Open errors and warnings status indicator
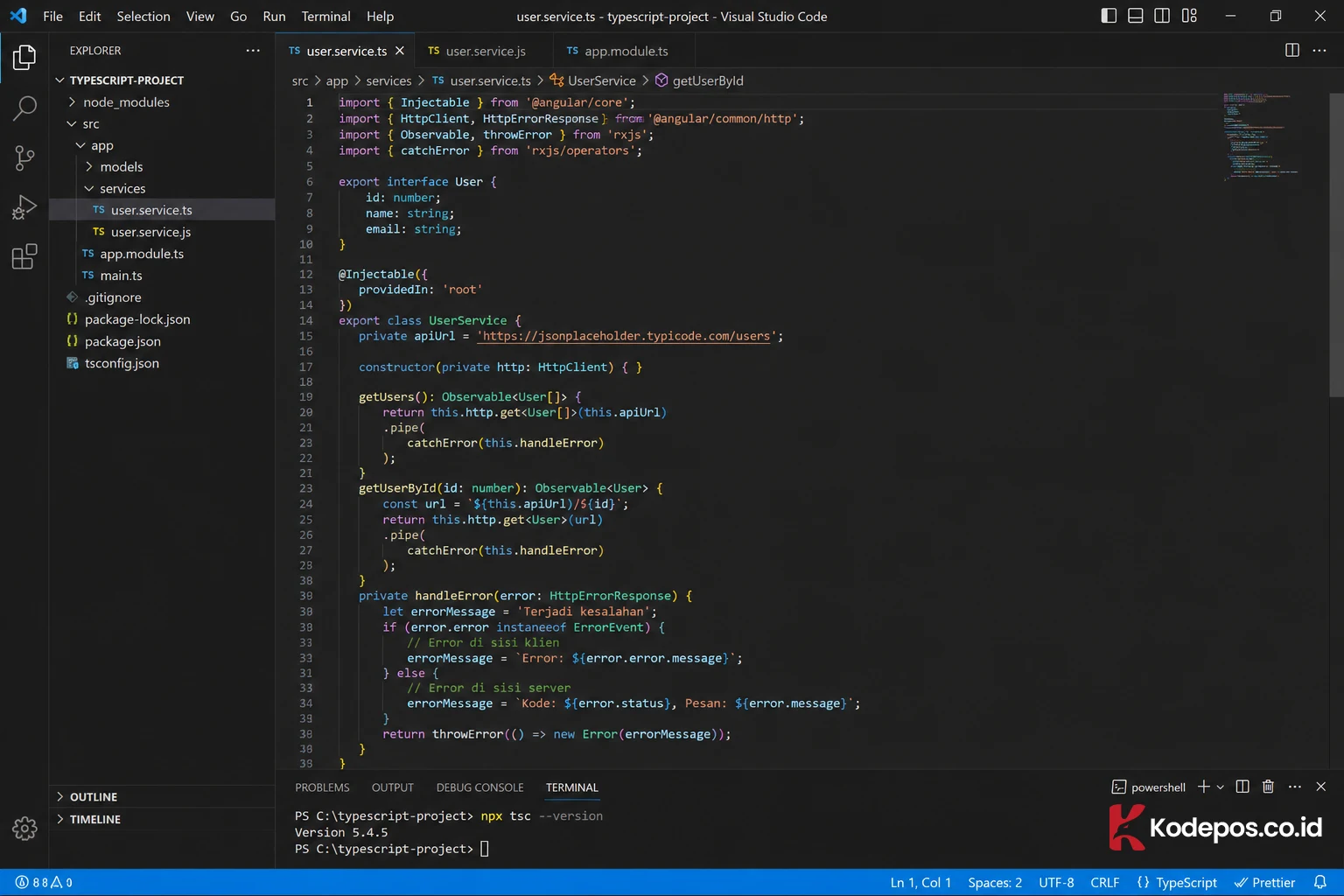Viewport: 1344px width, 896px height. [44, 882]
